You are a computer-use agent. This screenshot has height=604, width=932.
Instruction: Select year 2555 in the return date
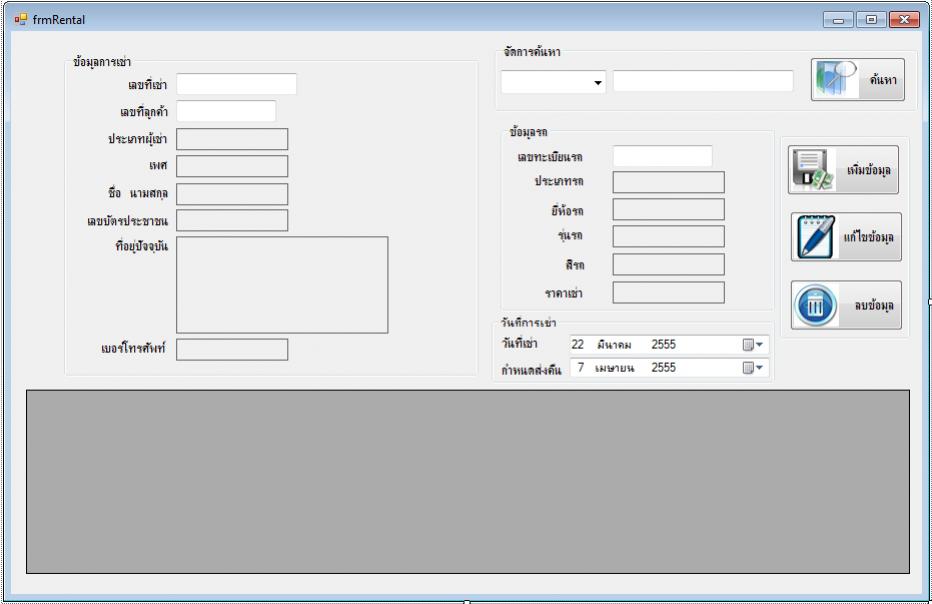click(663, 367)
